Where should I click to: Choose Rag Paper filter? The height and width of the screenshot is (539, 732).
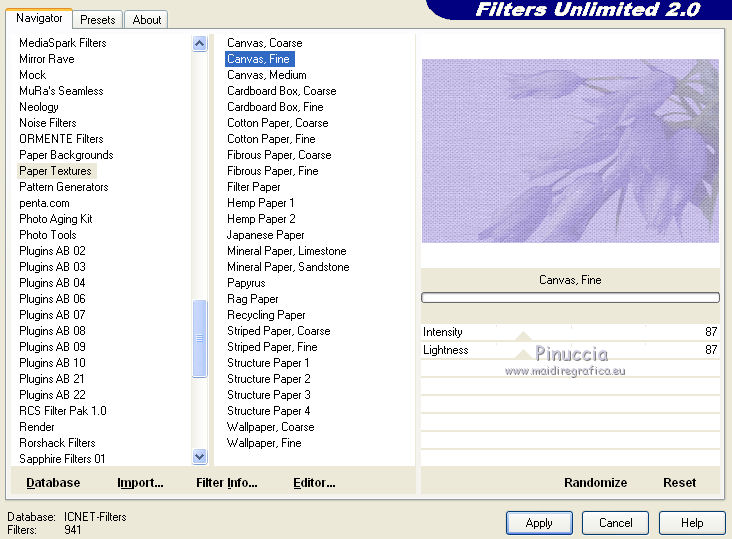pos(253,299)
